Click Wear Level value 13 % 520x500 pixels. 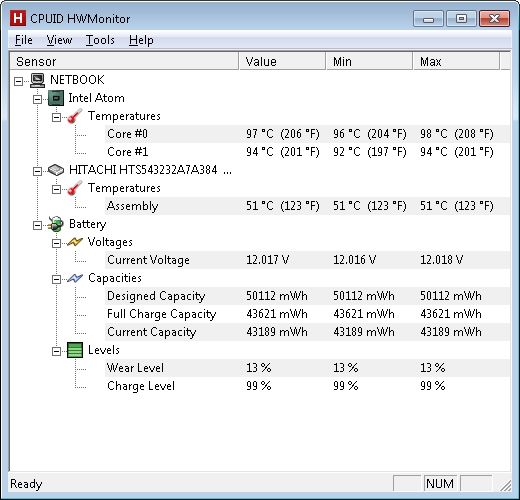(x=259, y=368)
